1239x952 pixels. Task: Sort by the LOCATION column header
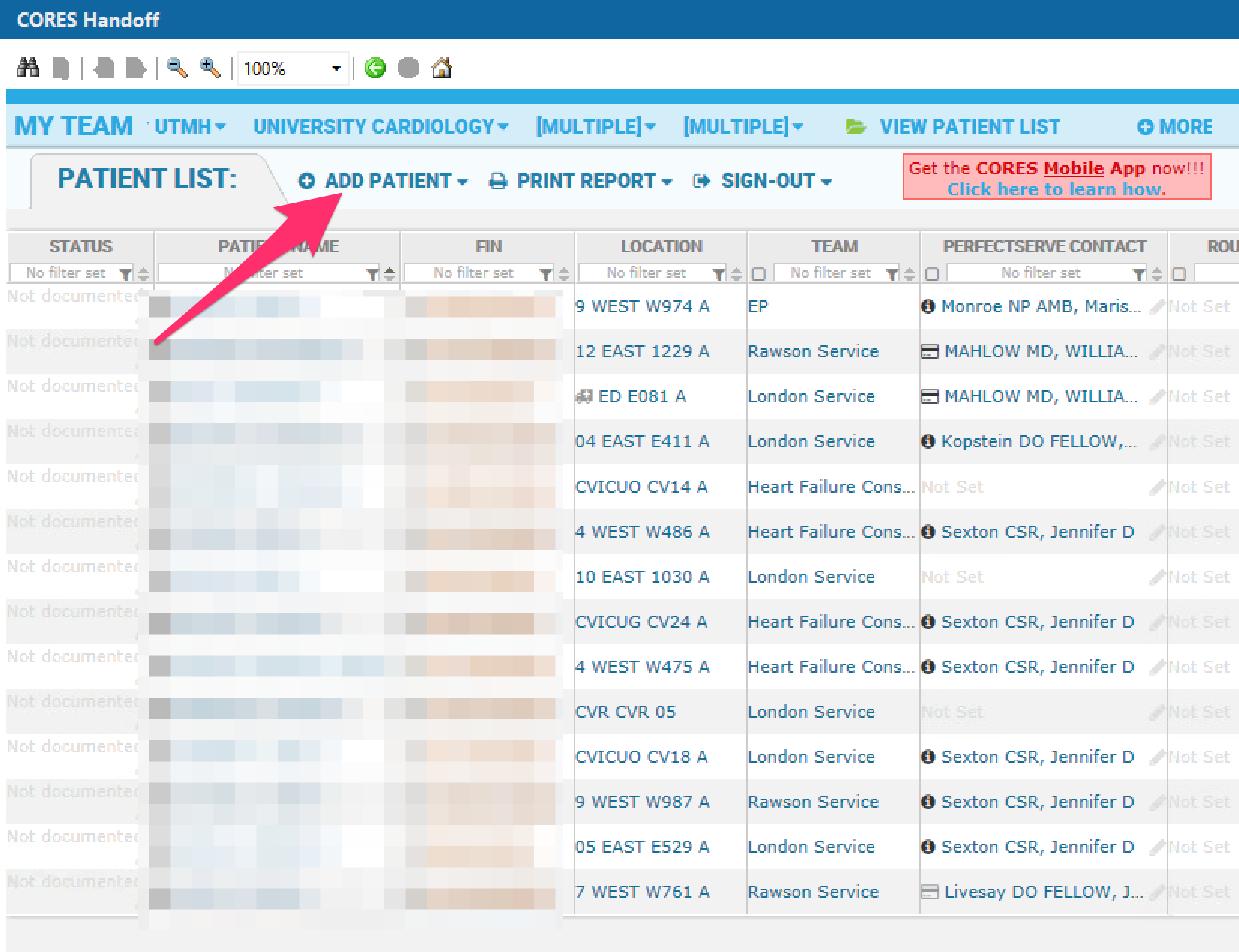coord(662,246)
